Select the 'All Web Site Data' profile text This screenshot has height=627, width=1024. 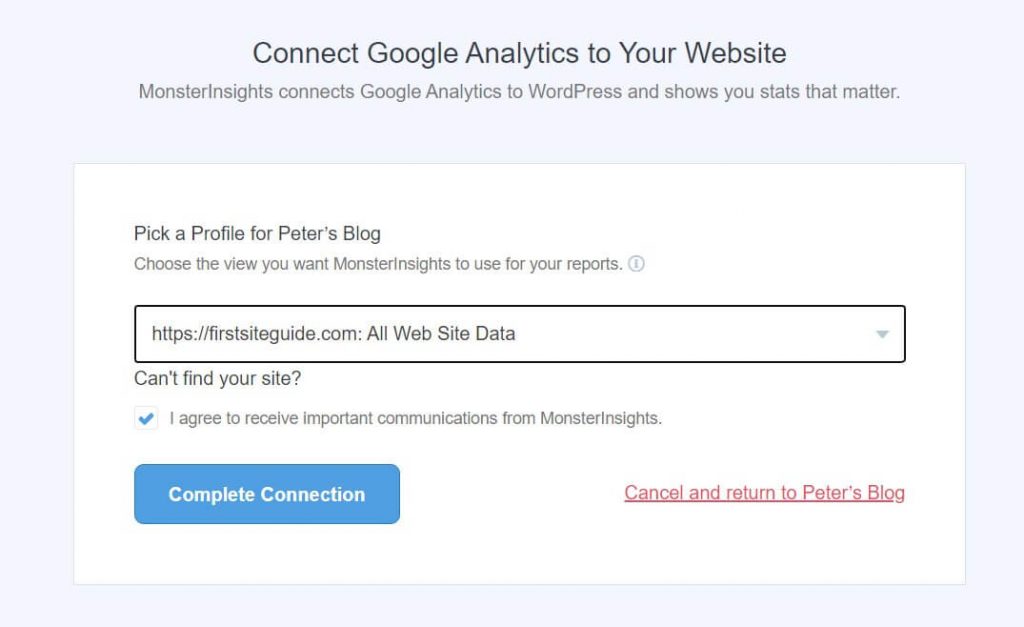[x=441, y=334]
